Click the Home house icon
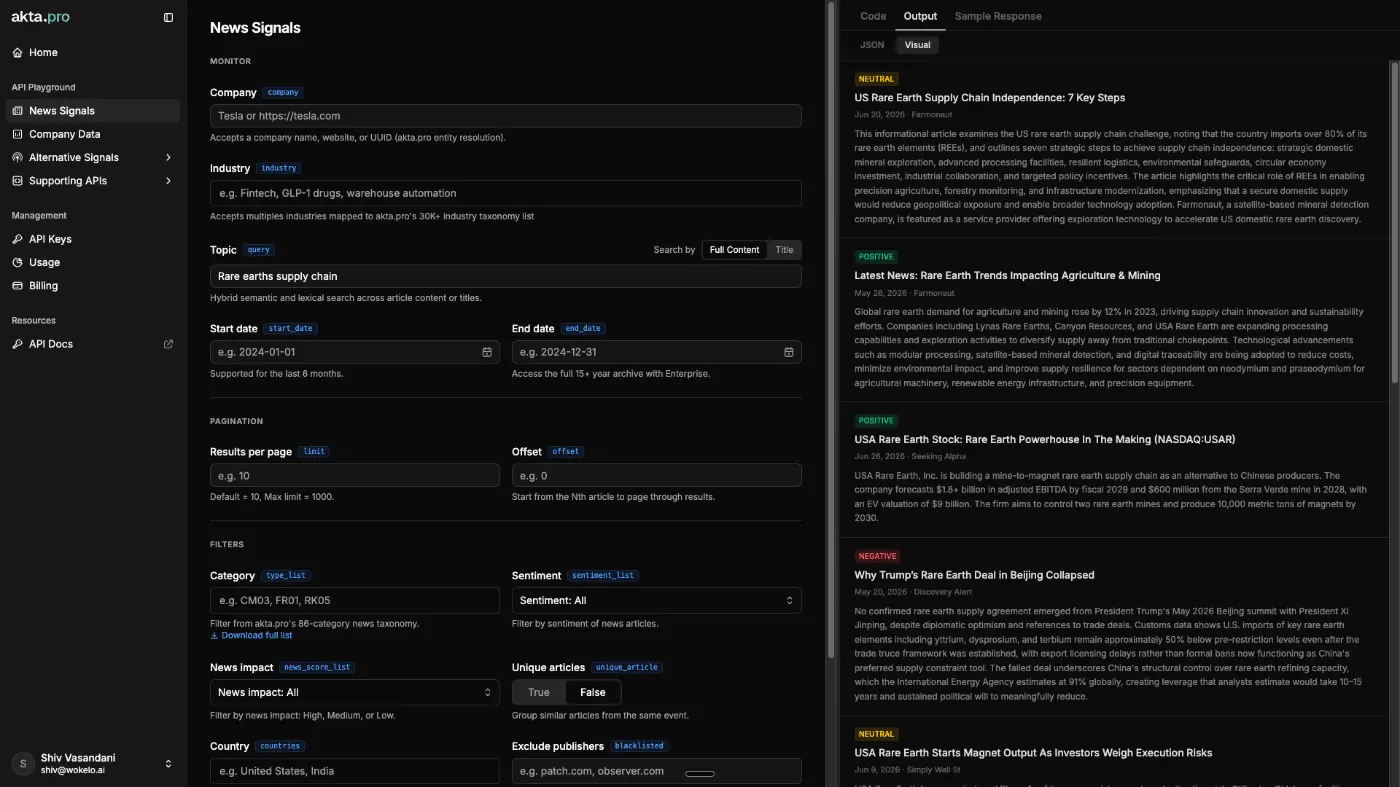 17,52
